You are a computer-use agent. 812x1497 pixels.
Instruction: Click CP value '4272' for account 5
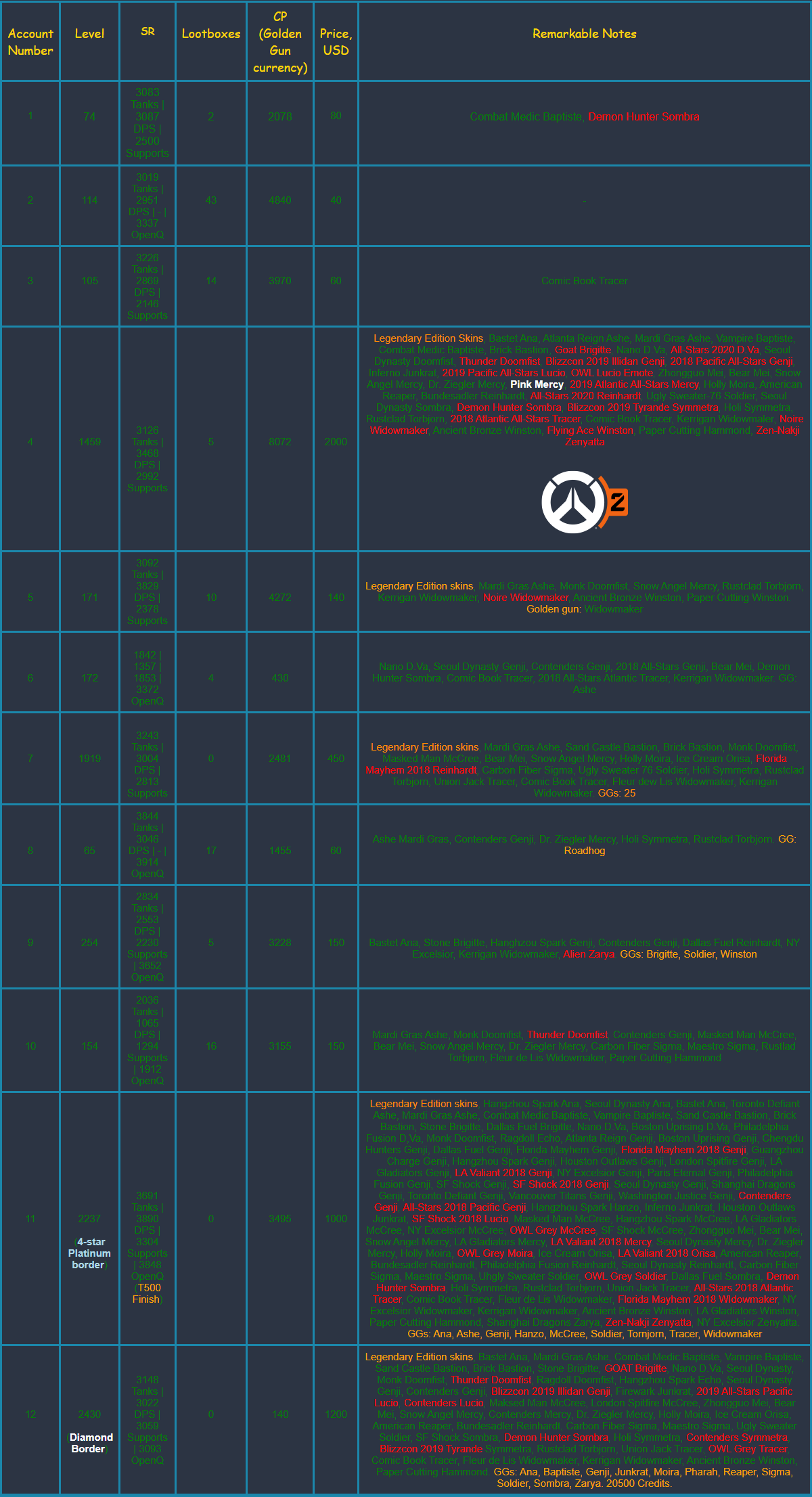[x=280, y=598]
